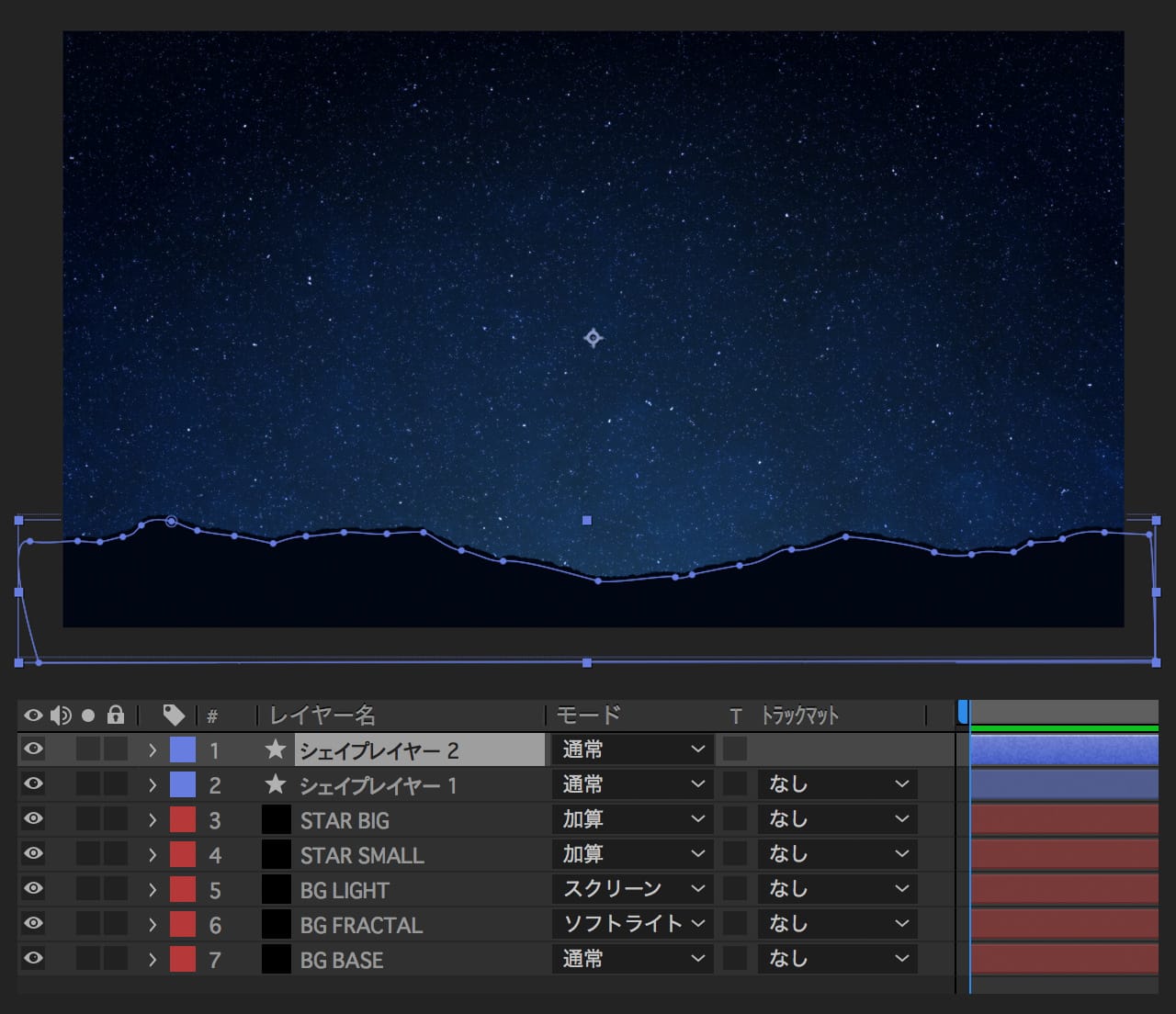Click the black thumbnail icon of STAR BIG
Screen dimensions: 1176x1014
pyautogui.click(x=276, y=819)
